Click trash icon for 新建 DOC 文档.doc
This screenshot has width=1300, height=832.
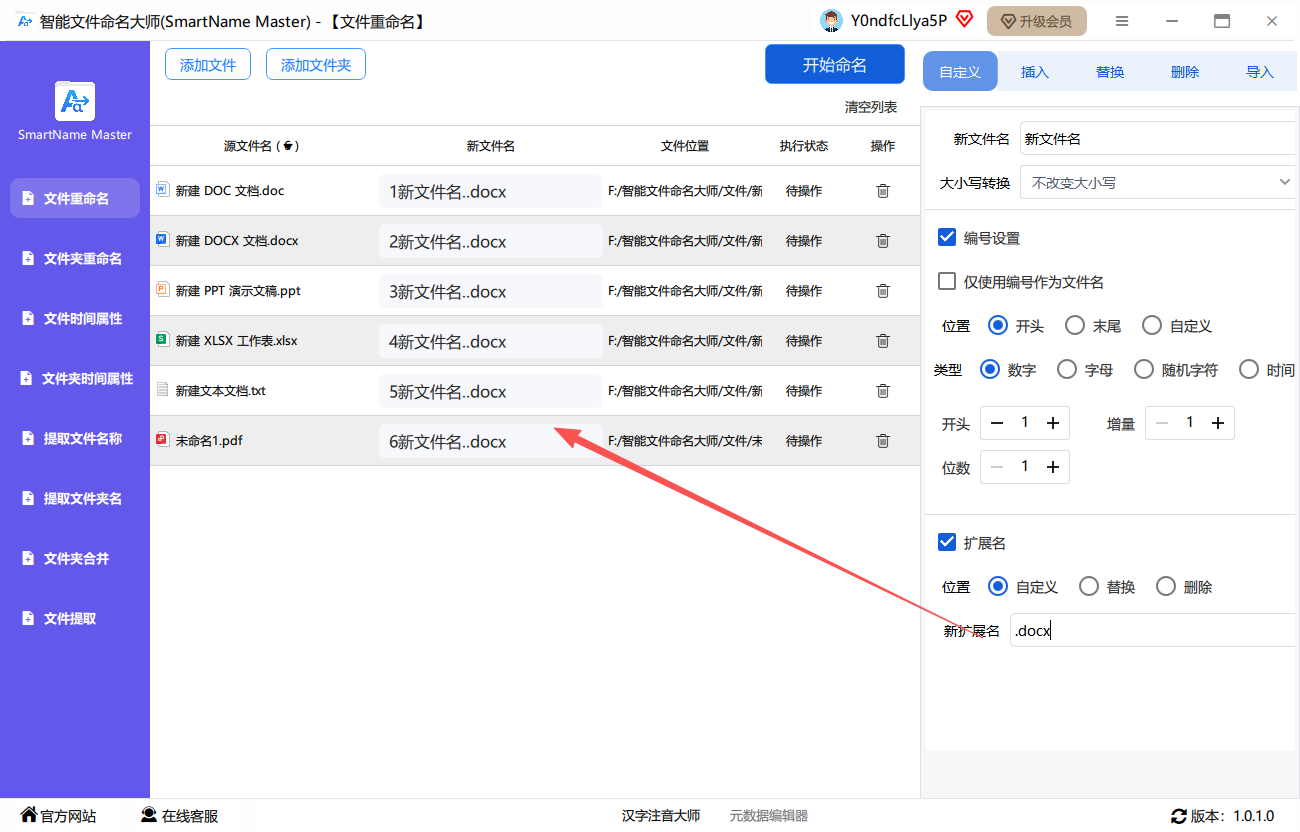click(882, 191)
